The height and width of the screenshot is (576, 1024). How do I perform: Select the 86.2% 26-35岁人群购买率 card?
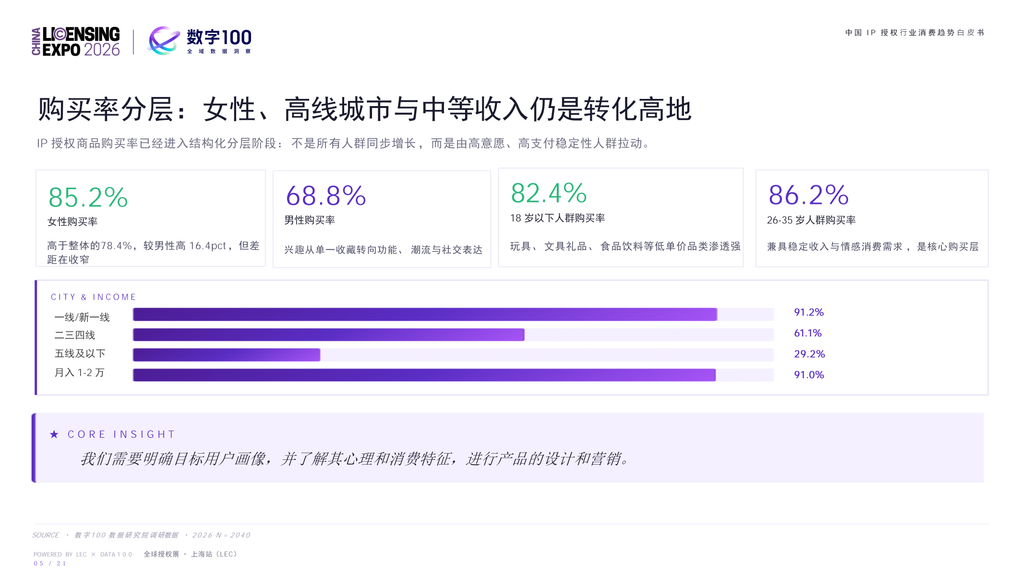tap(872, 218)
